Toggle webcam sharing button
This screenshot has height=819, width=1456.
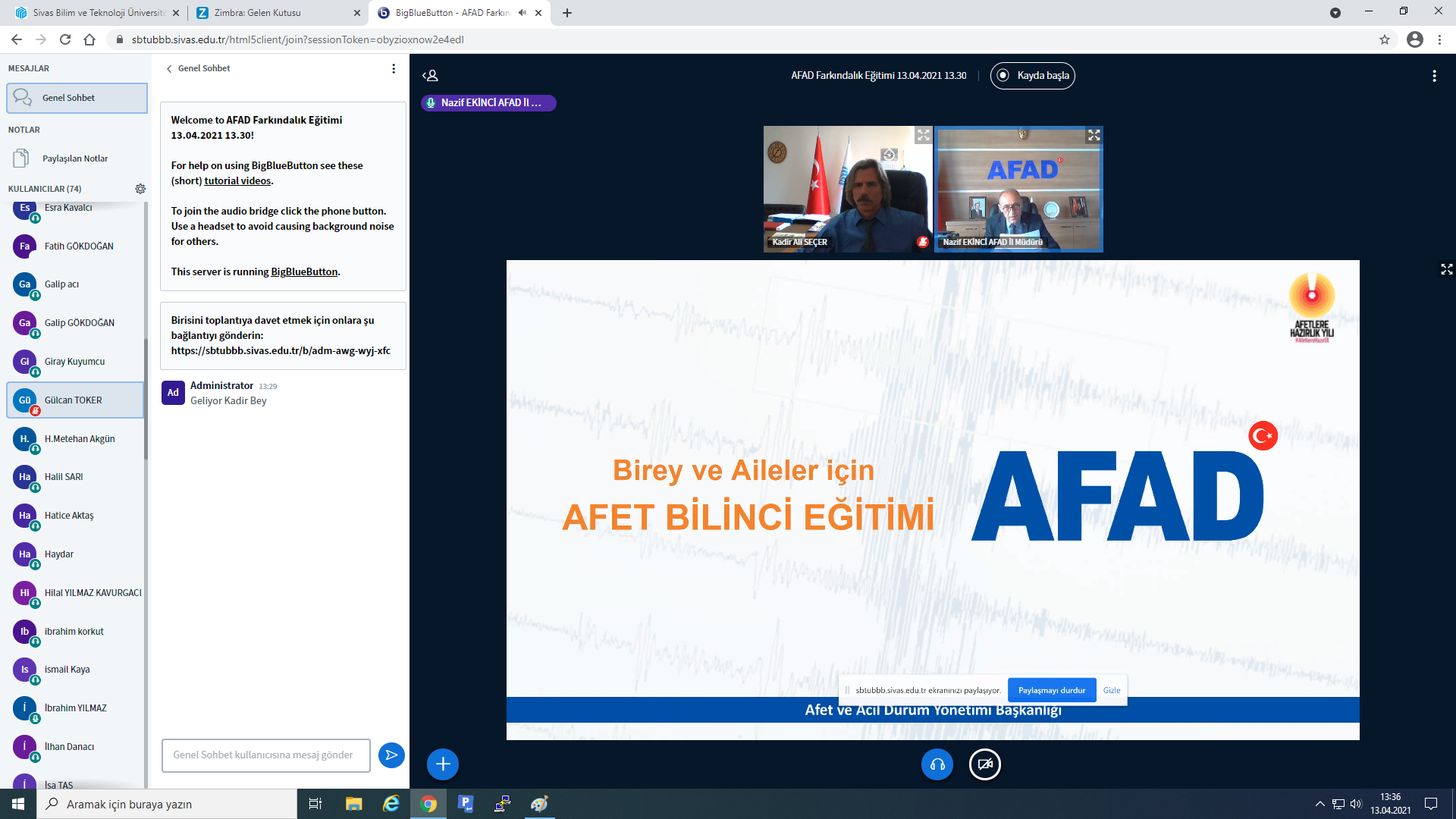coord(985,764)
